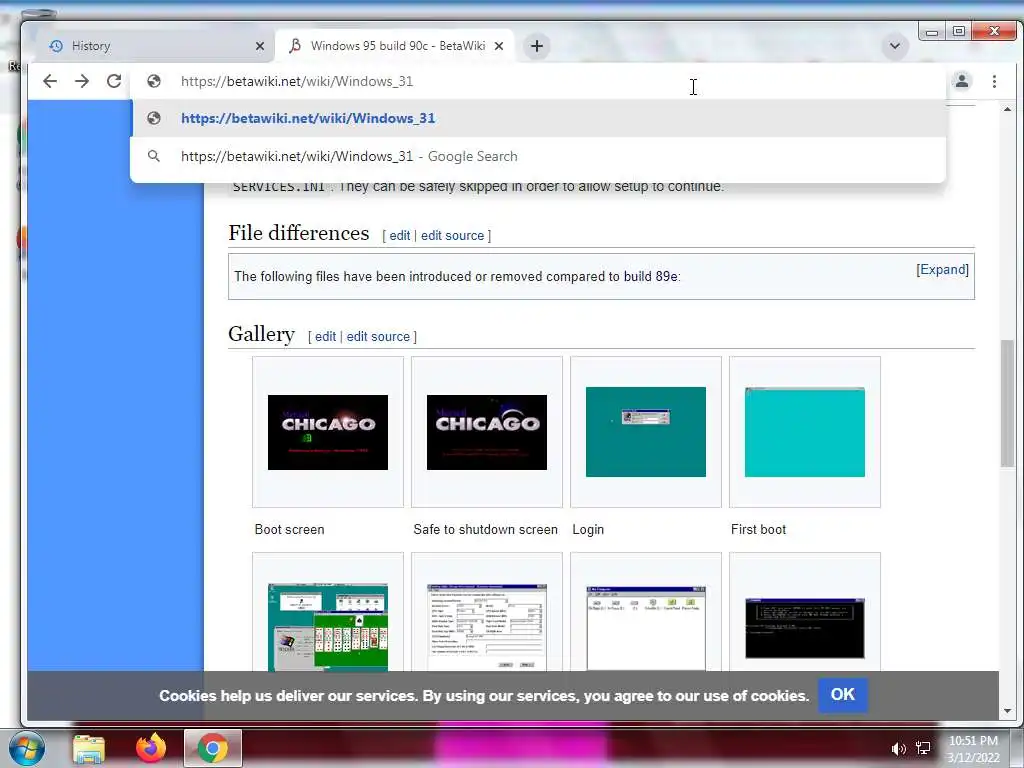Open the taskbar clock showing 10:51 PM
1024x768 pixels.
pos(973,748)
